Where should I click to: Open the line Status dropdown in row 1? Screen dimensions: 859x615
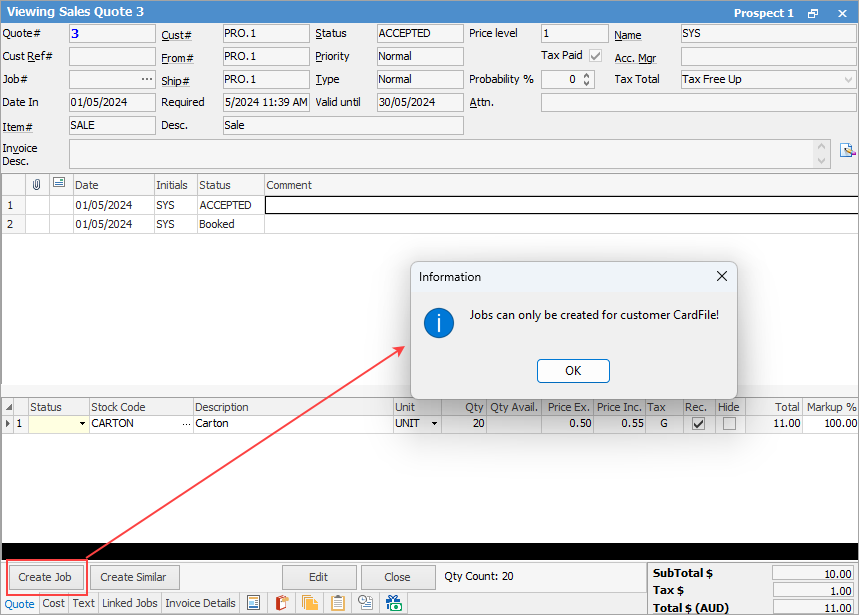click(x=82, y=424)
